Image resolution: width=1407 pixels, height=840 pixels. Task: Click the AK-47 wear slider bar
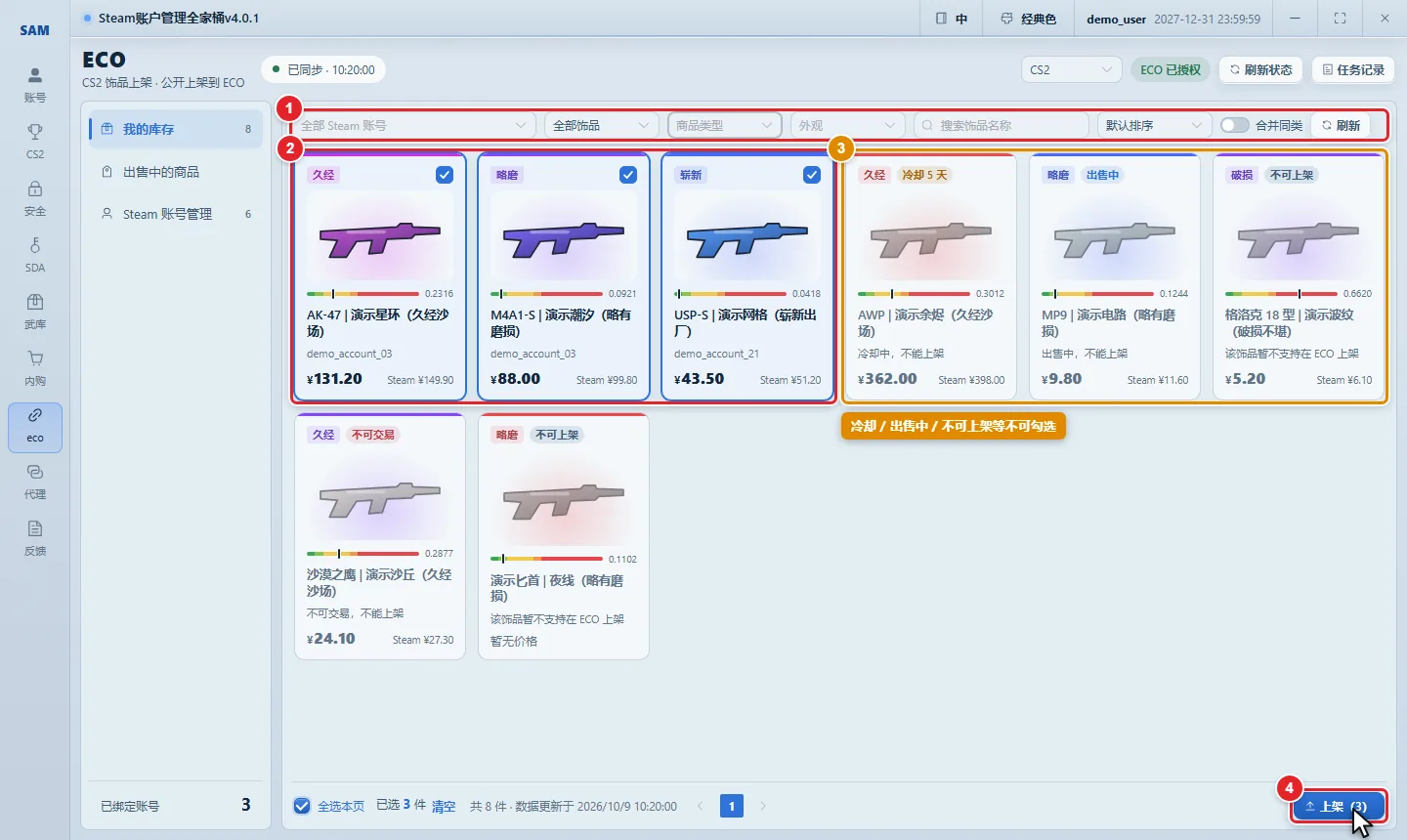tap(362, 293)
